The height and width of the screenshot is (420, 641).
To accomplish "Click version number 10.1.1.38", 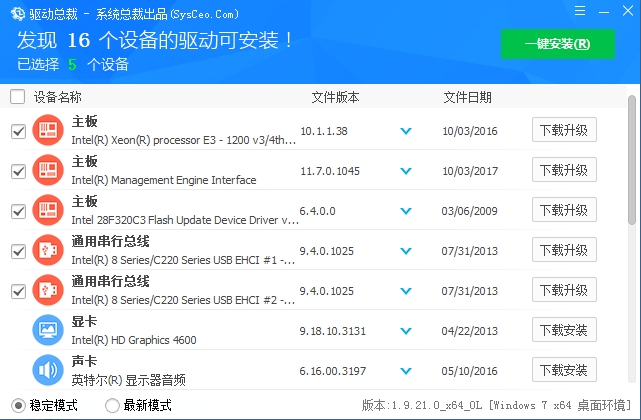I will 324,131.
